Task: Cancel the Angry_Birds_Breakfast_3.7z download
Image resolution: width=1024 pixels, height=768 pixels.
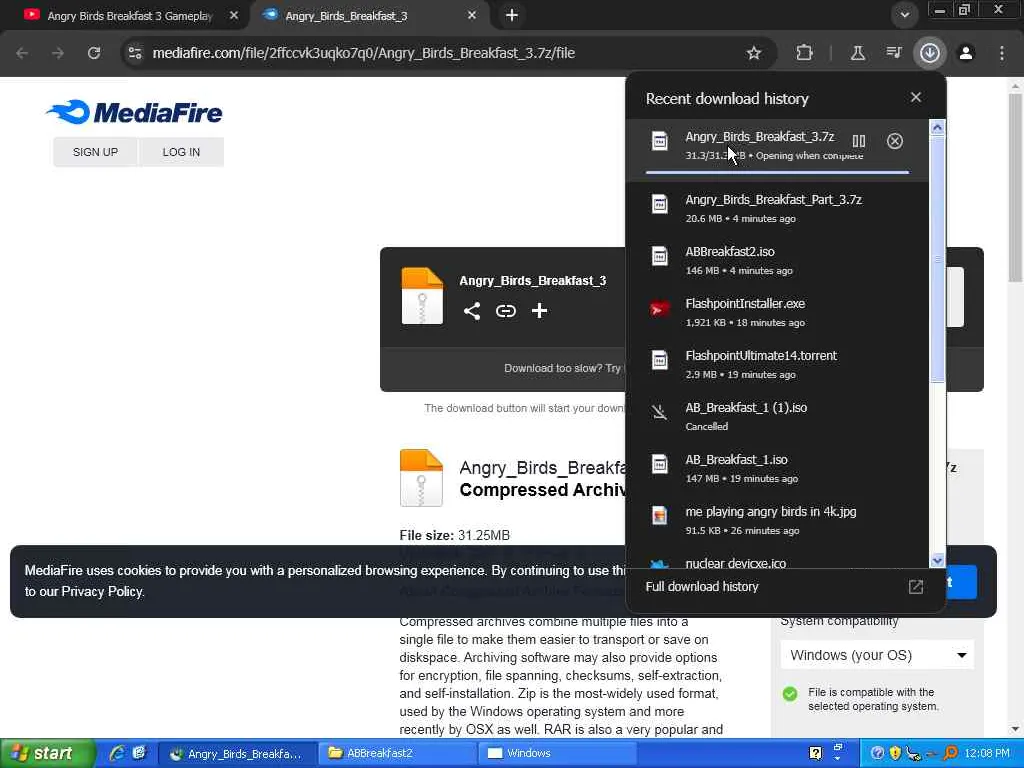Action: click(x=895, y=141)
